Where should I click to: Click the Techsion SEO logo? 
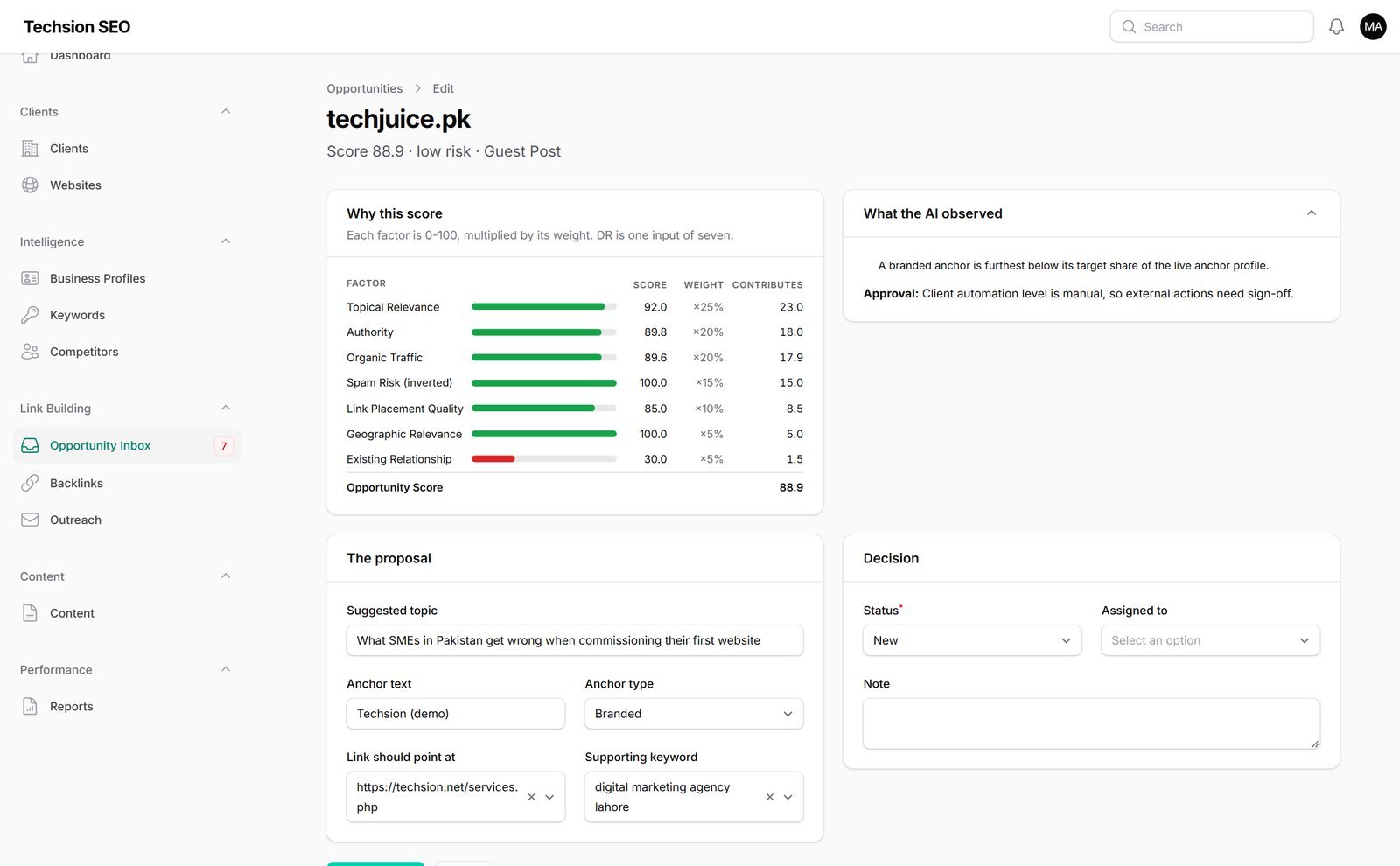pos(77,27)
